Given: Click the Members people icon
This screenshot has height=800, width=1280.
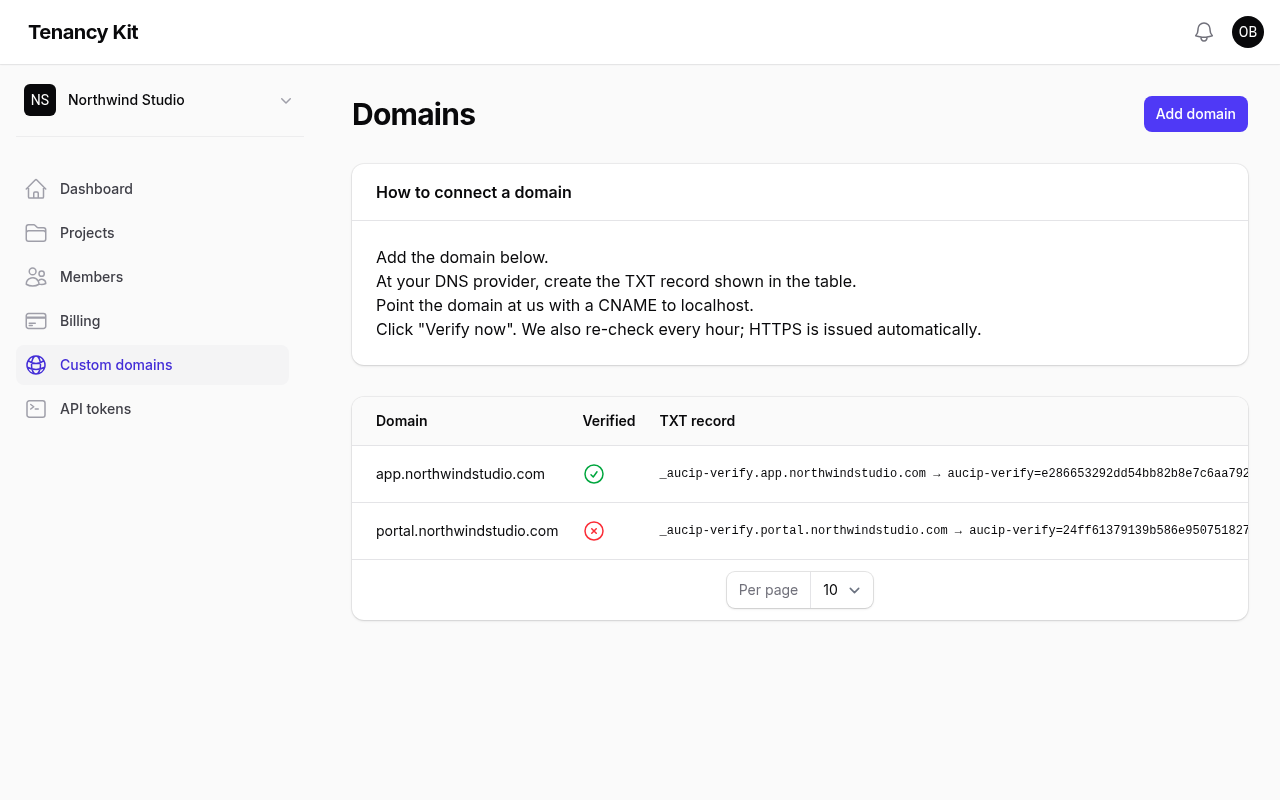Looking at the screenshot, I should (36, 277).
